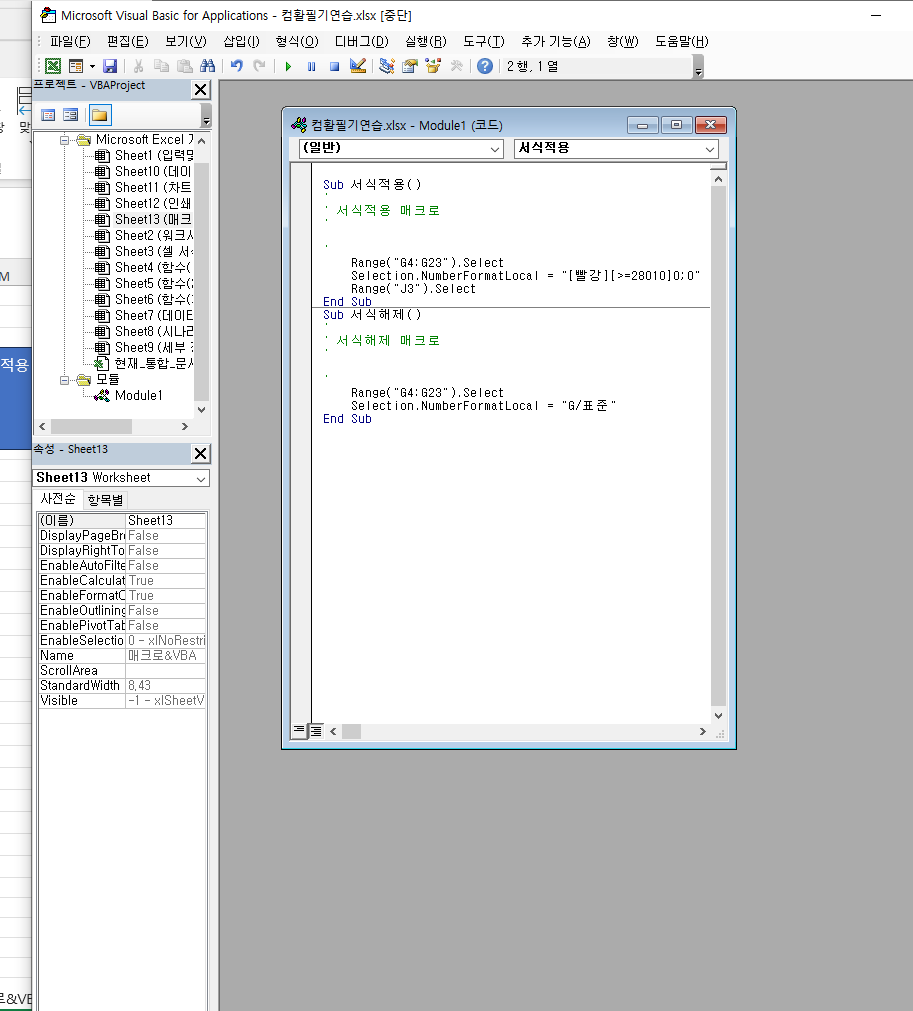The width and height of the screenshot is (913, 1011).
Task: Close the project explorer pane
Action: (201, 90)
